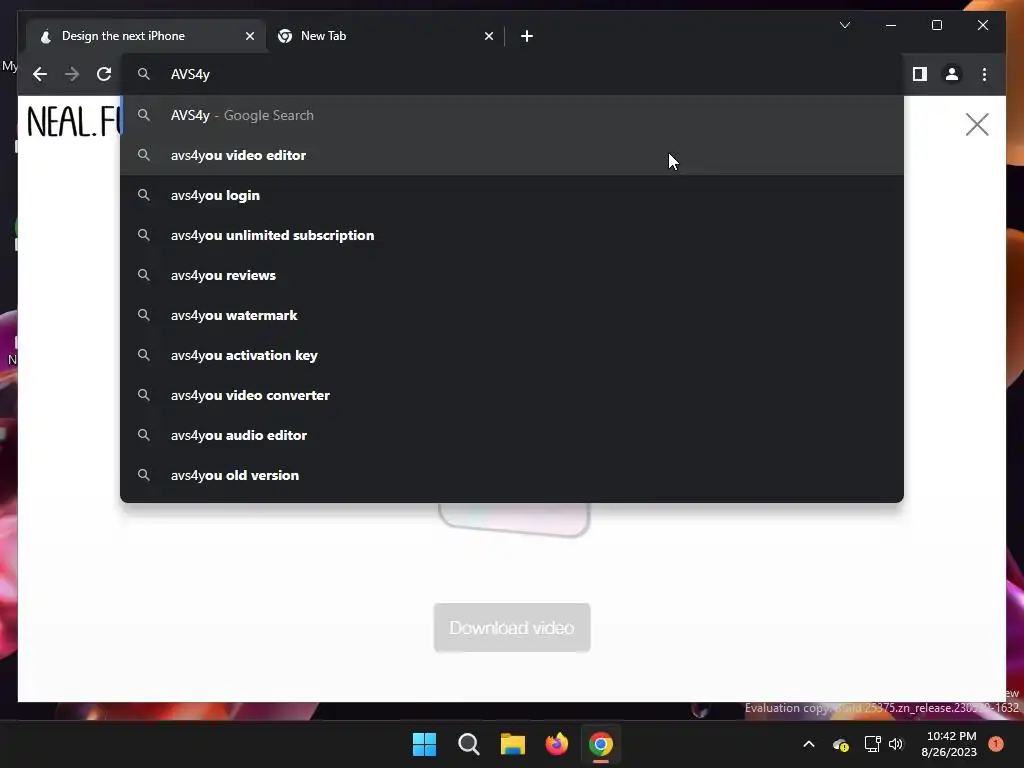Open network settings tray icon

872,744
